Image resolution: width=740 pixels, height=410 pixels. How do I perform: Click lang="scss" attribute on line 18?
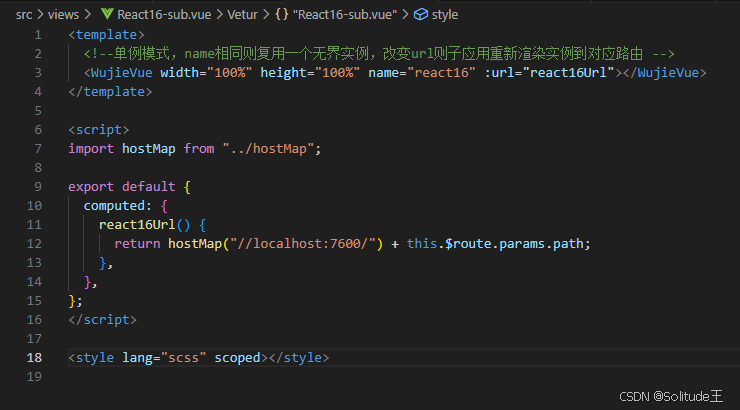coord(164,358)
